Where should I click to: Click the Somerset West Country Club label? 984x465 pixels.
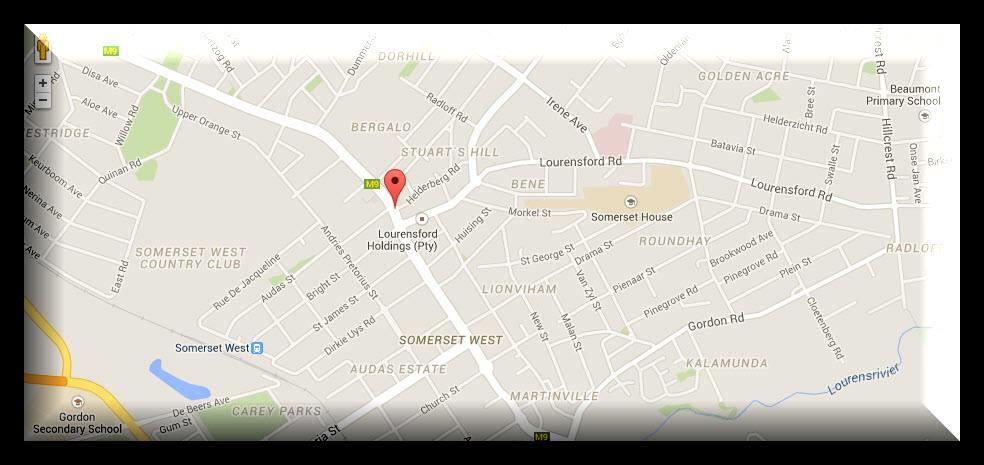(191, 258)
